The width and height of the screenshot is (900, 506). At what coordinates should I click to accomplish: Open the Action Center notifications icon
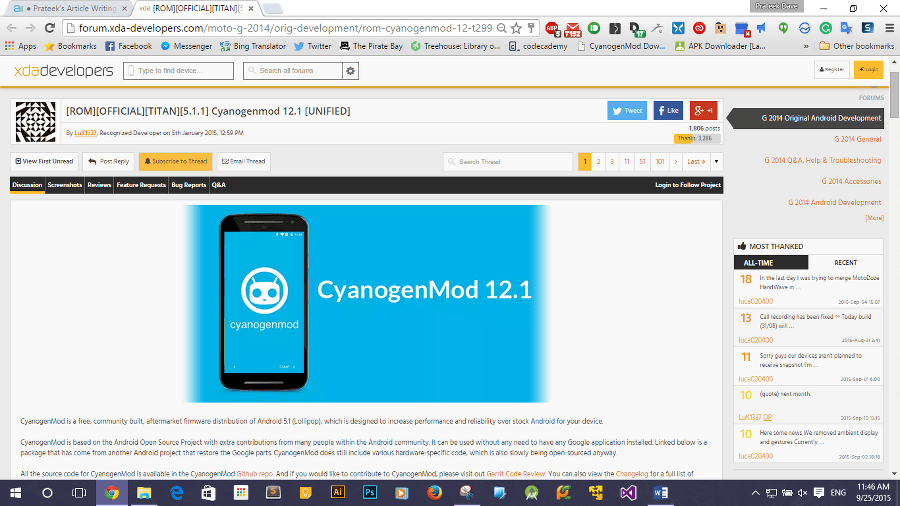[x=819, y=493]
